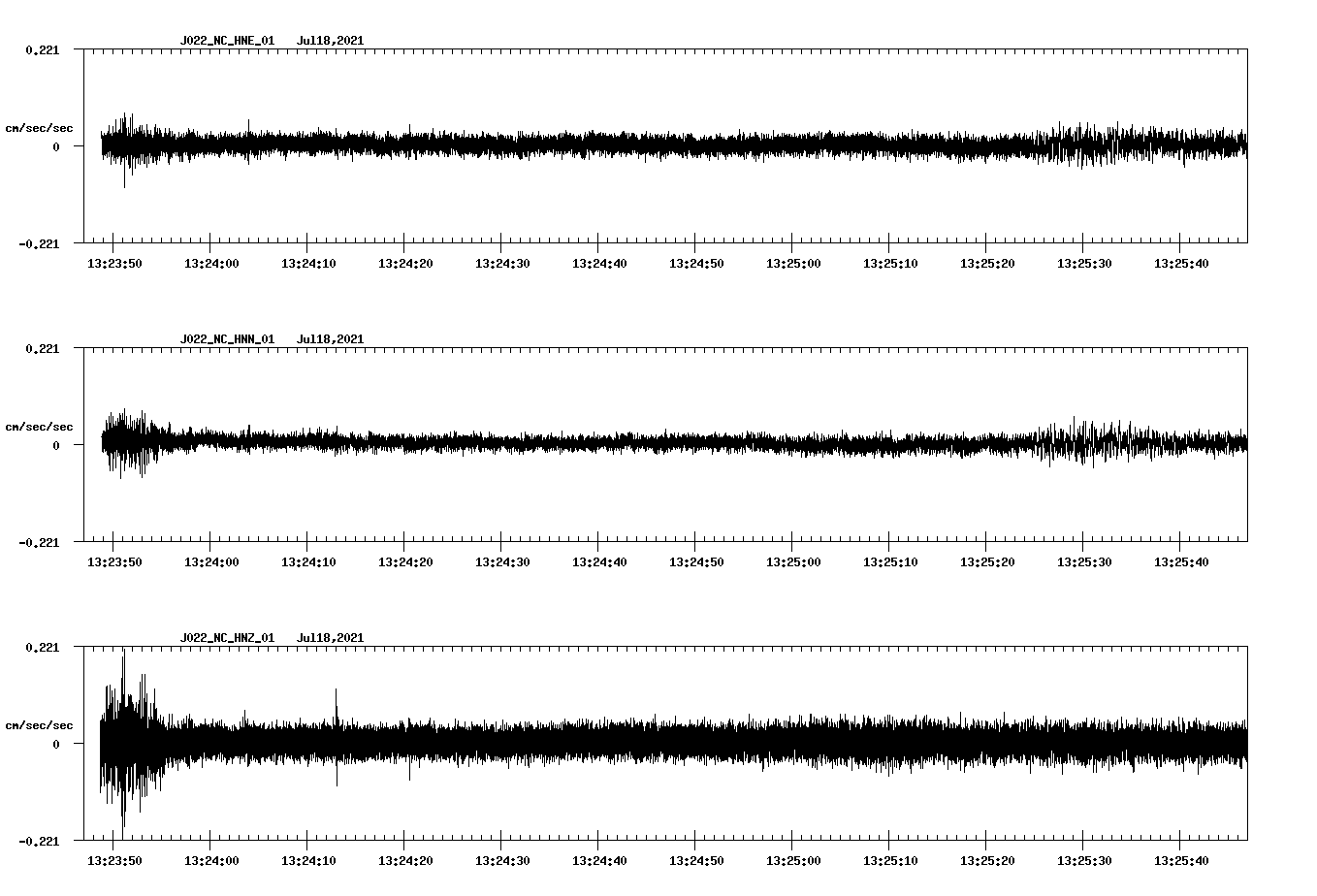Screen dimensions: 1317x896
Task: Select the 0.221 upper limit on HNE axis
Action: [x=42, y=49]
